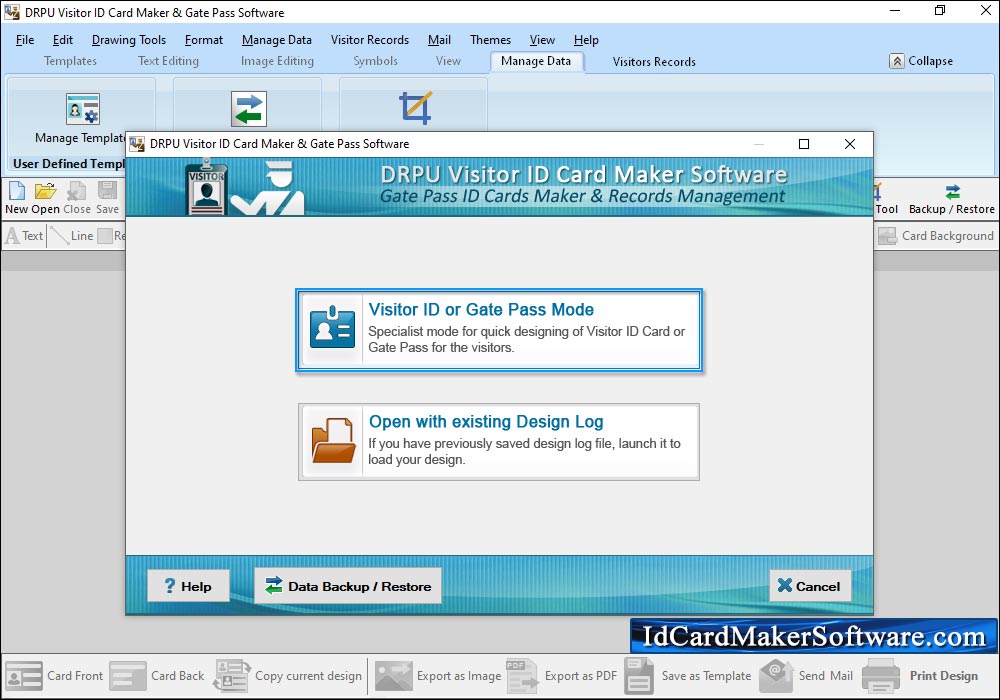
Task: Select the Text drawing tool
Action: 24,236
